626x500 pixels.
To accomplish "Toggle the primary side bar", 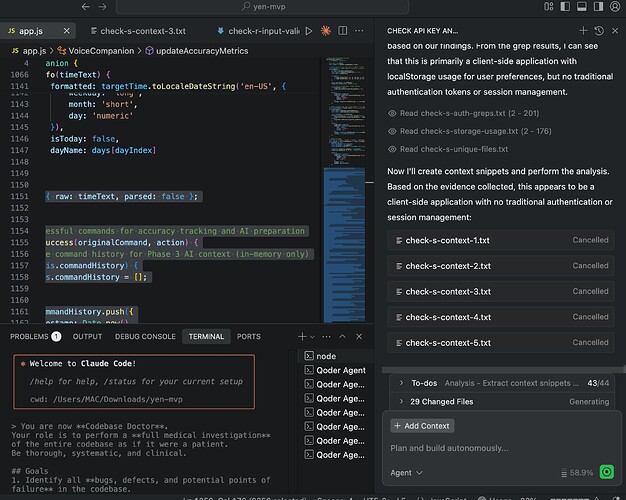I will tap(565, 7).
